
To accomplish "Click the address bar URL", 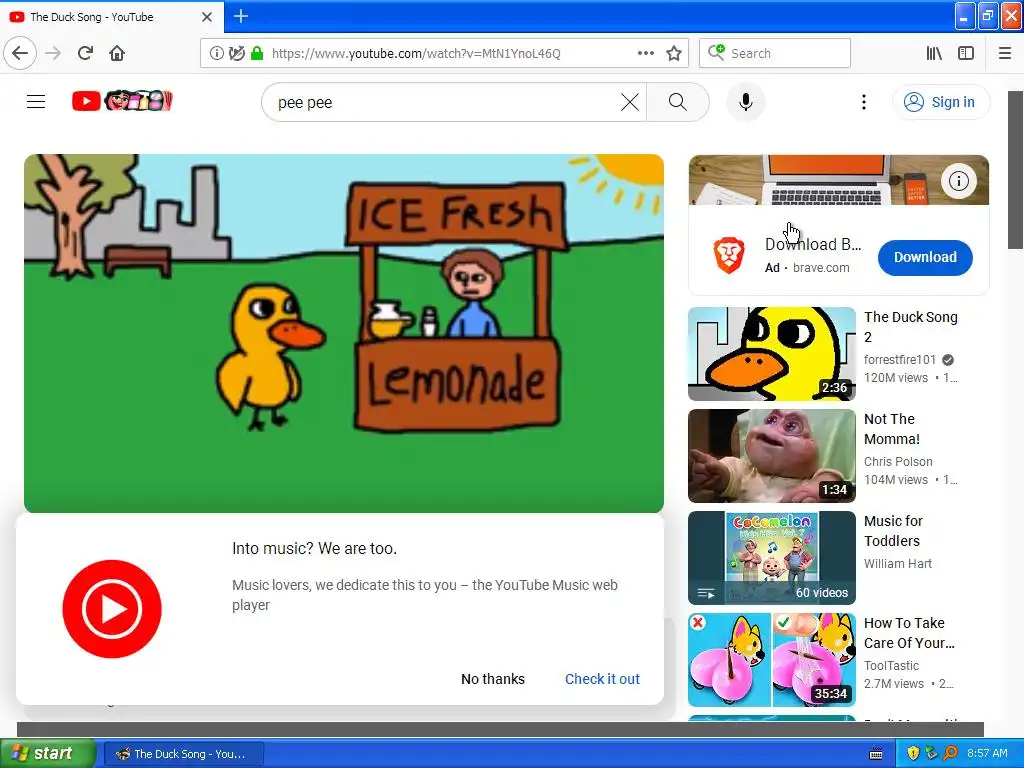I will tap(416, 54).
